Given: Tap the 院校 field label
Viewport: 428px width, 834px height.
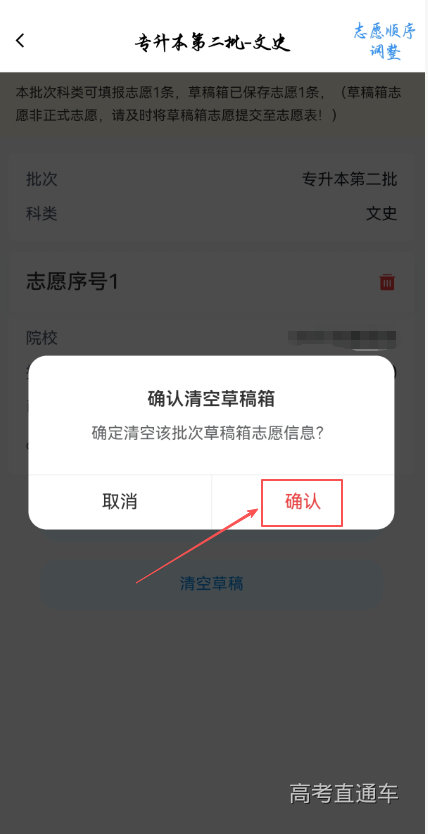Looking at the screenshot, I should pyautogui.click(x=41, y=338).
